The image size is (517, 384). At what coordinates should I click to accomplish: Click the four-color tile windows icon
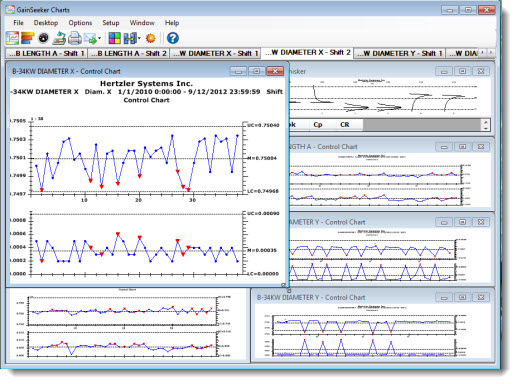[x=114, y=38]
